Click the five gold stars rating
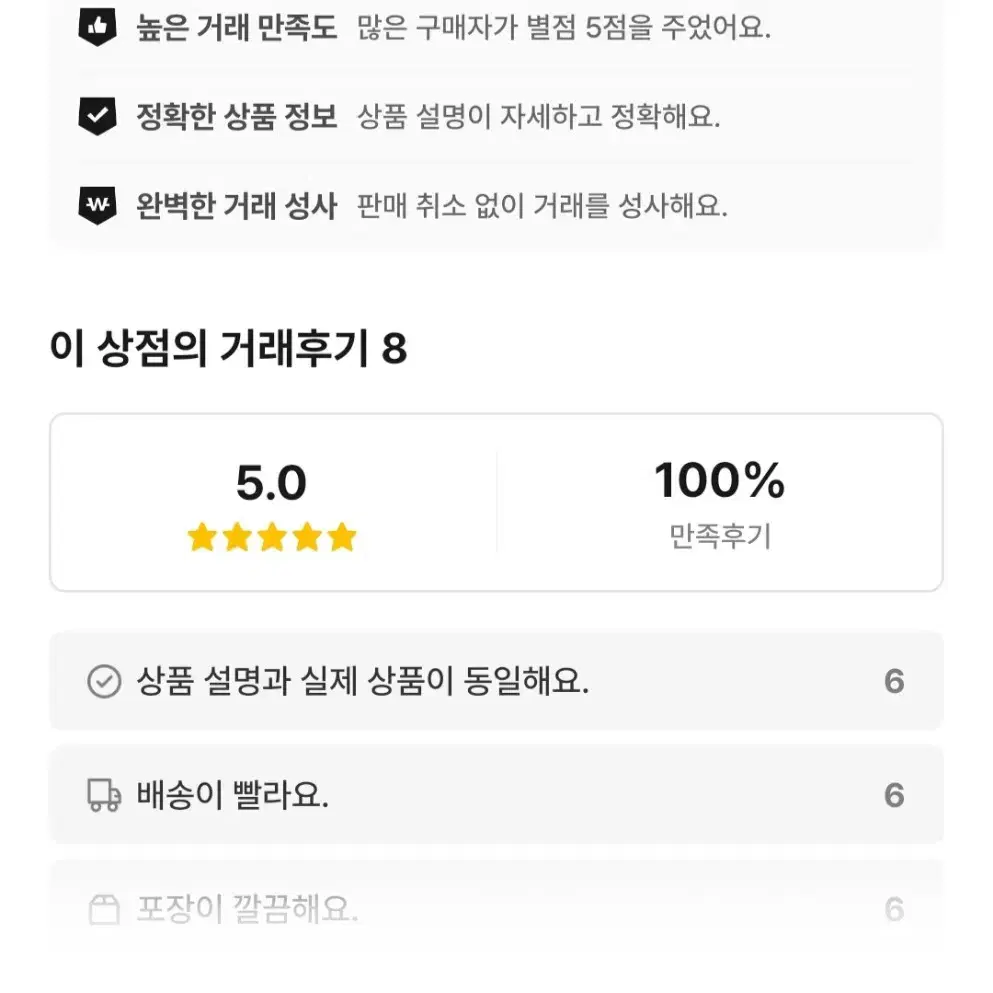The image size is (993, 993). tap(272, 537)
